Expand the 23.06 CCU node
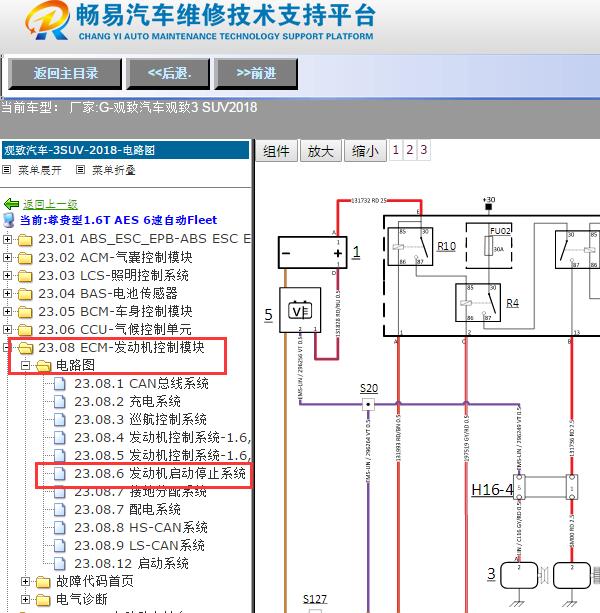The height and width of the screenshot is (613, 600). (x=7, y=329)
